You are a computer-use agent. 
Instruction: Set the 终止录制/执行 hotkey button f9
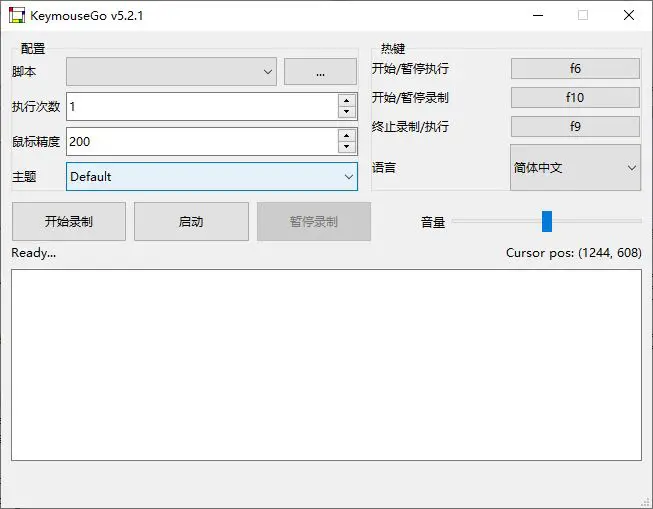point(575,126)
